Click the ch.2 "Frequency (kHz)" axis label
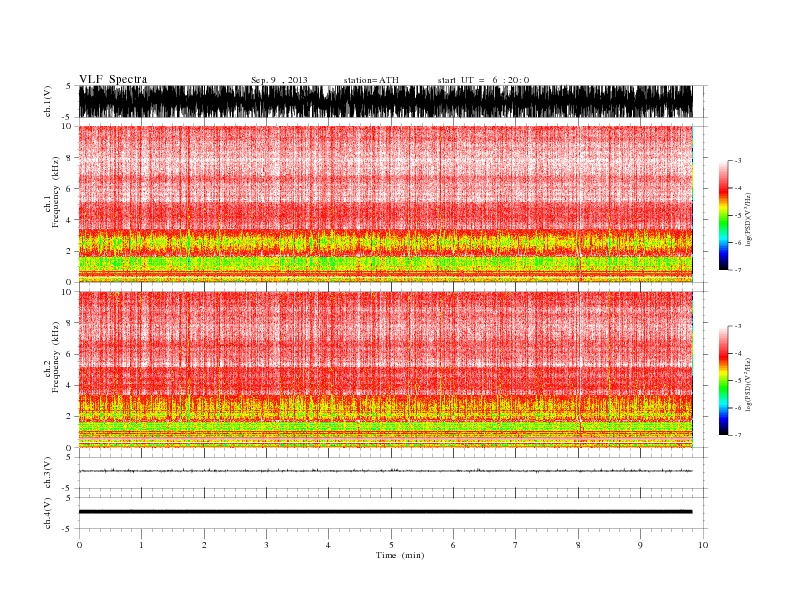Screen dimensions: 792x612 click(x=55, y=357)
